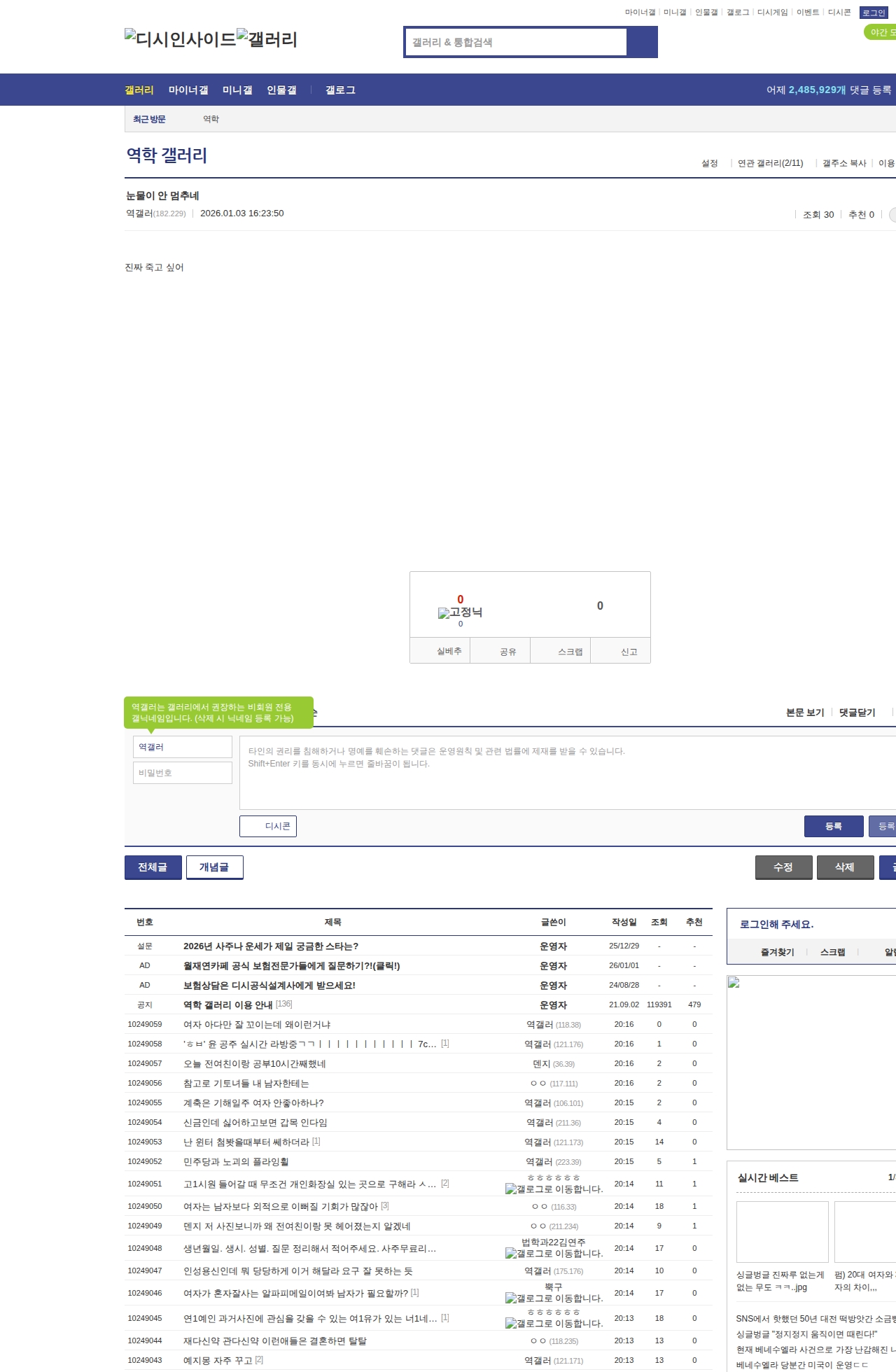This screenshot has height=1372, width=896.
Task: Open gallog icon in post row 10249051
Action: coord(554,1189)
